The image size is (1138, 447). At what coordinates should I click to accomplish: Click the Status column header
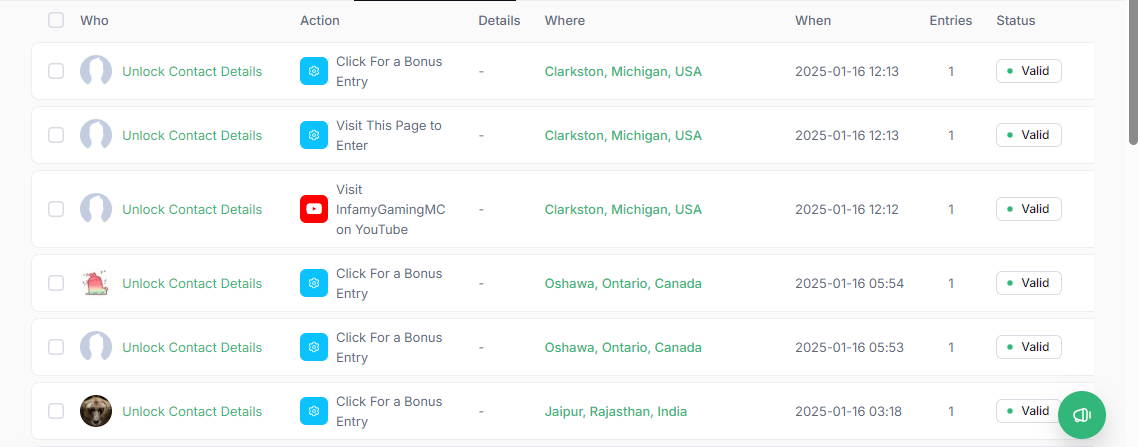(1015, 20)
